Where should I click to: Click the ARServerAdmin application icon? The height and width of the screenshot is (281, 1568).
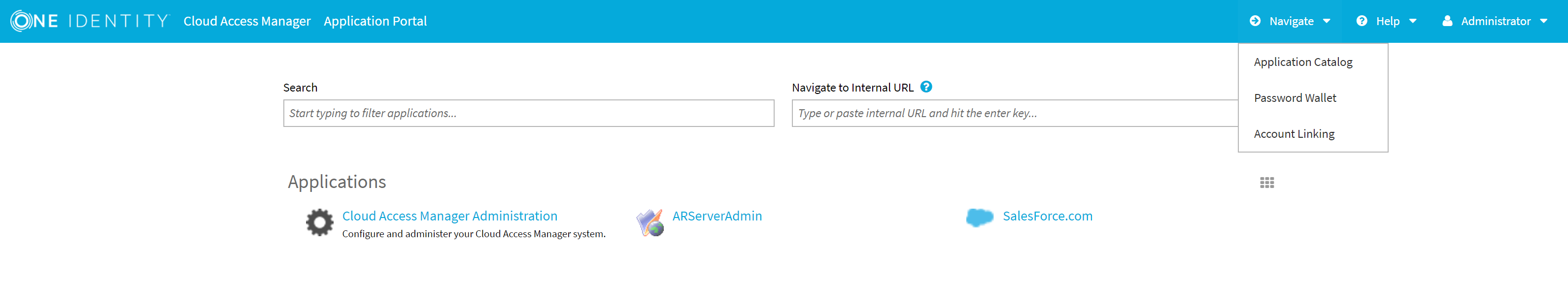(x=650, y=222)
